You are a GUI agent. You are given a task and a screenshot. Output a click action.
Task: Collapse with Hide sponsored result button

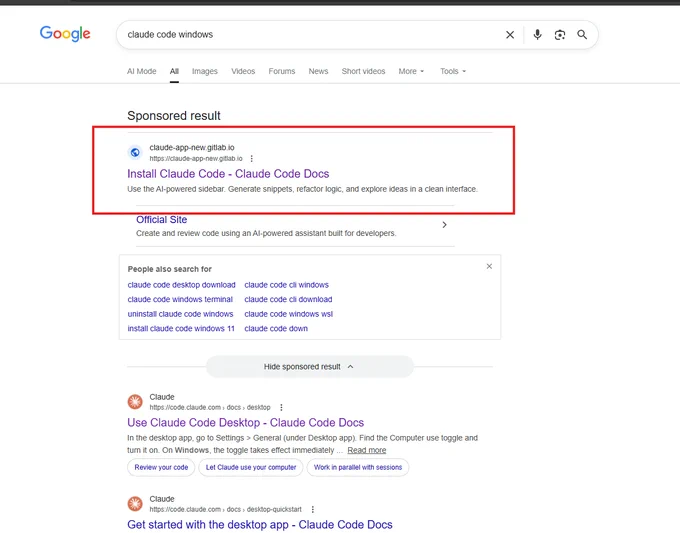pyautogui.click(x=310, y=367)
